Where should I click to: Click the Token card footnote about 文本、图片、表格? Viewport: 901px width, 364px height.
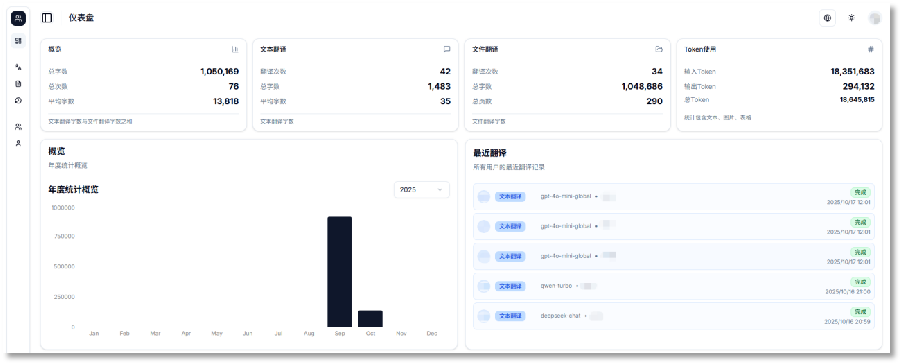(717, 117)
